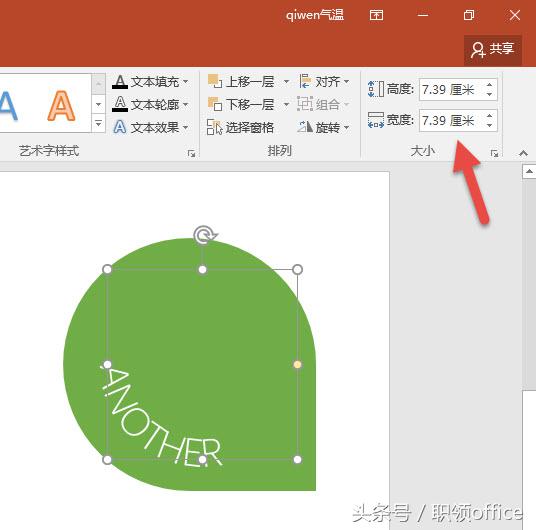Click the Selection Pane icon
This screenshot has width=536, height=530.
click(214, 127)
